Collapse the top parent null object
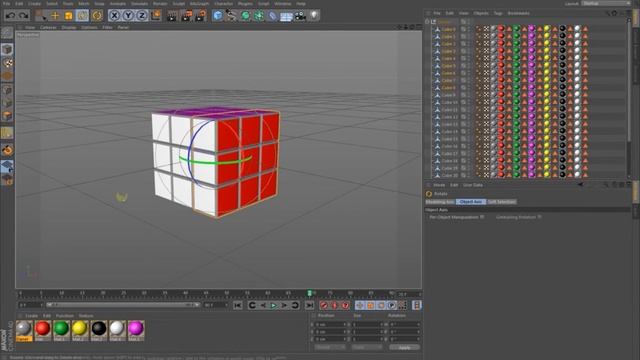 click(x=427, y=22)
